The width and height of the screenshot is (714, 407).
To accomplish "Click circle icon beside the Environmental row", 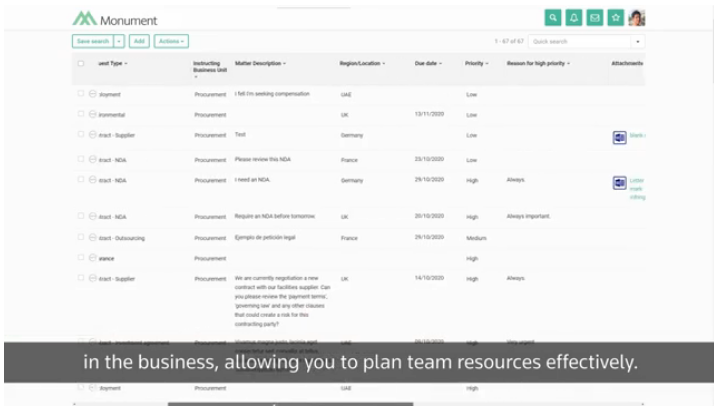I will click(x=92, y=115).
